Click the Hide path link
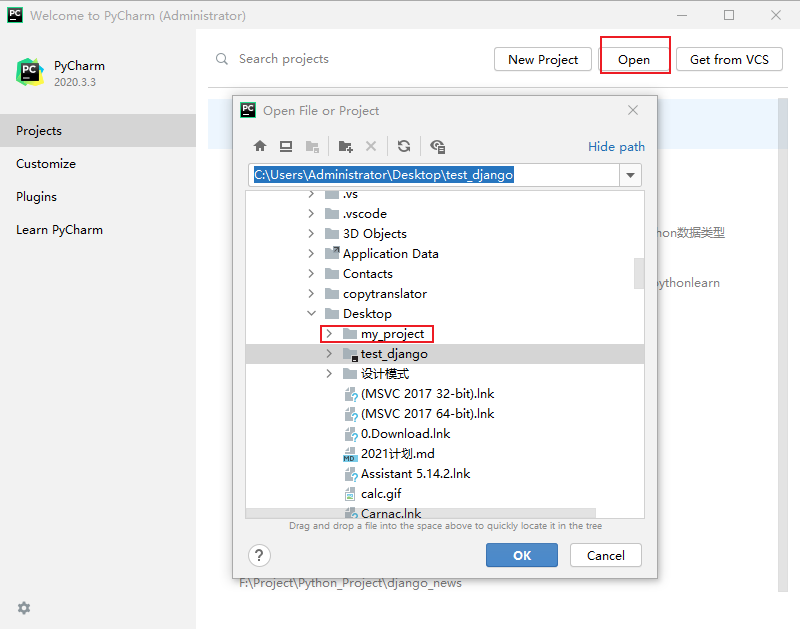Viewport: 800px width, 629px height. point(616,147)
